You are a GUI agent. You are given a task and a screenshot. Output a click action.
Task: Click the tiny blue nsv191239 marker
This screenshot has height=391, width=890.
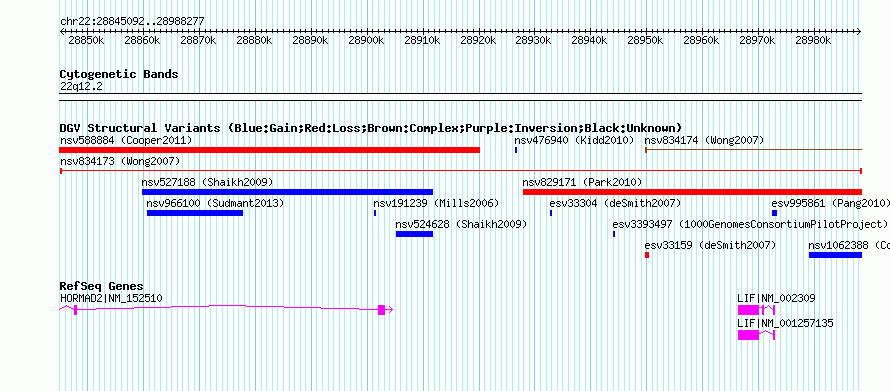point(375,213)
